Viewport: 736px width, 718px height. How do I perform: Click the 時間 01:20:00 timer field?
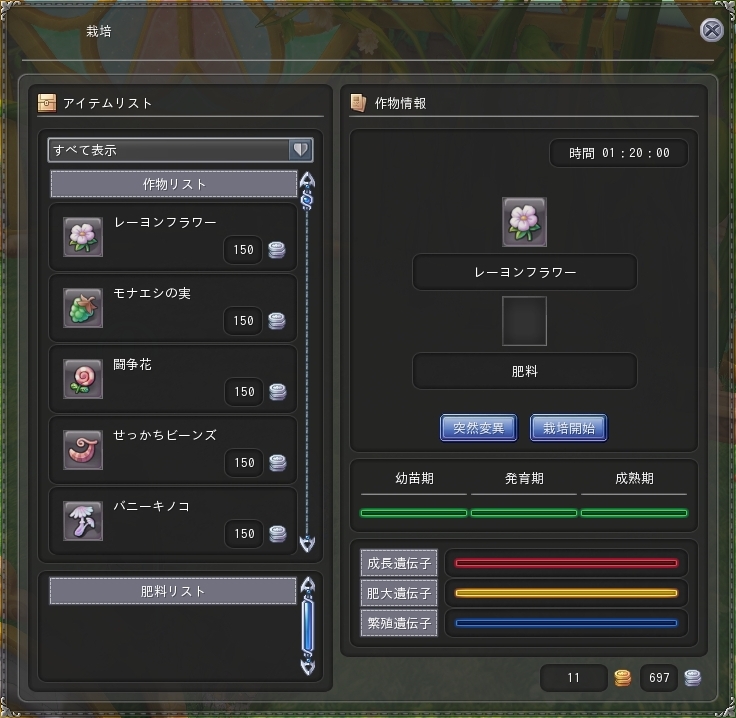(619, 153)
